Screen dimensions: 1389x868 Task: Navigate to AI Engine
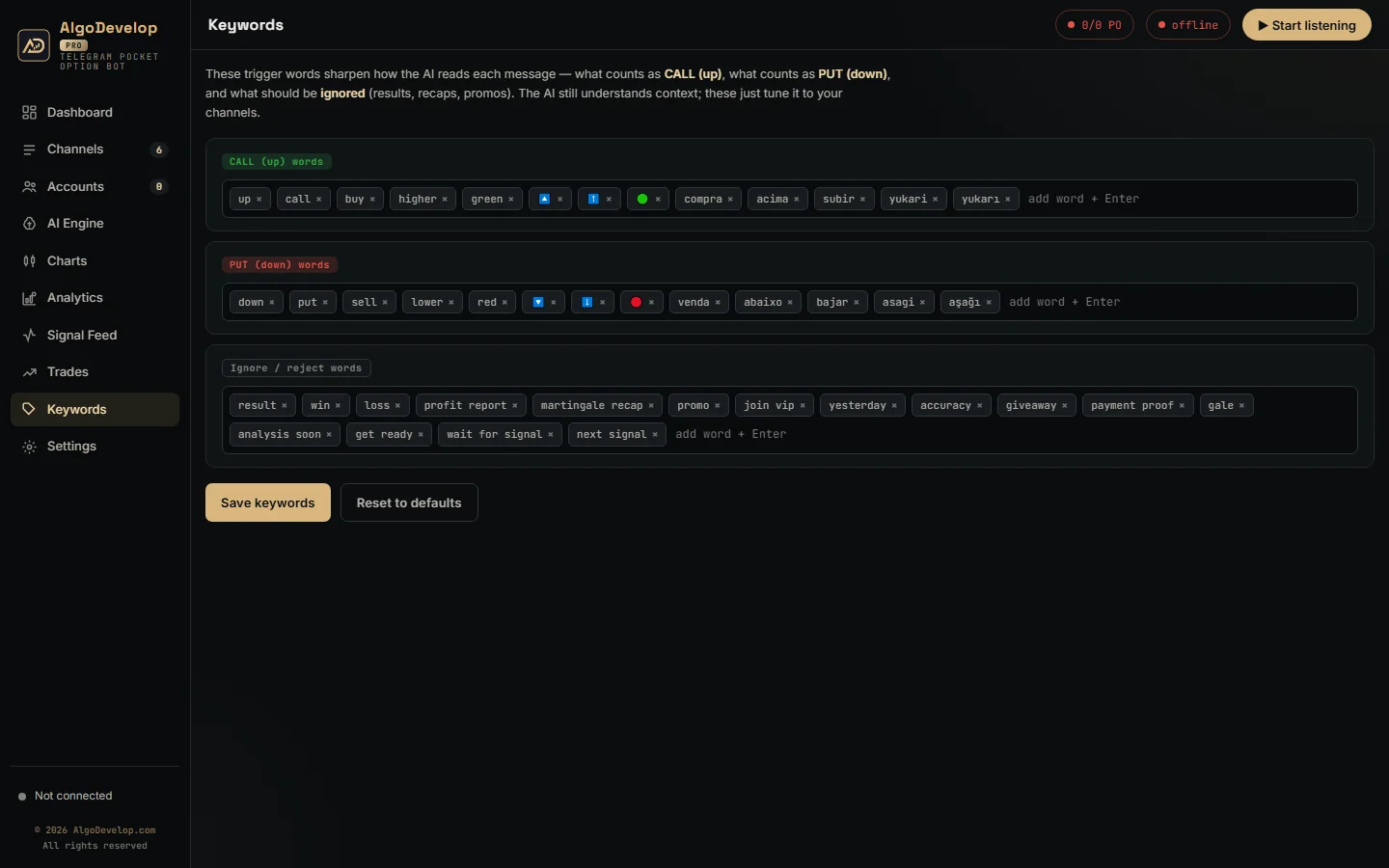95,224
